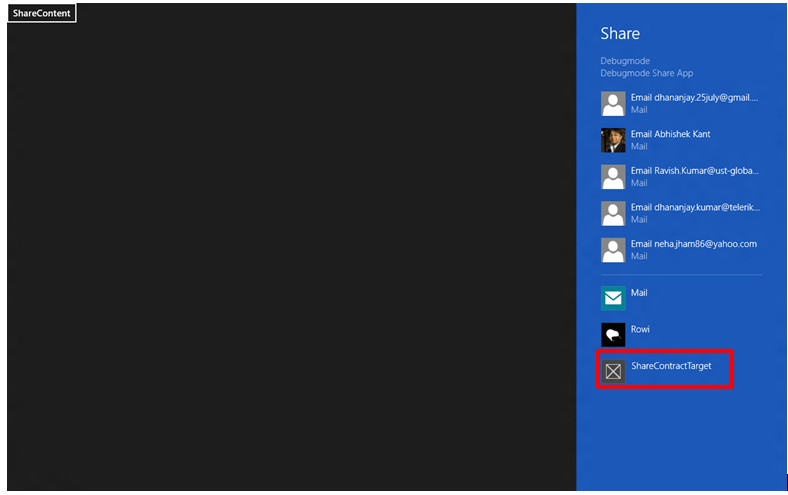Click the 'Debugmode Share App' description text
Viewport: 788px width, 495px height.
click(x=646, y=73)
